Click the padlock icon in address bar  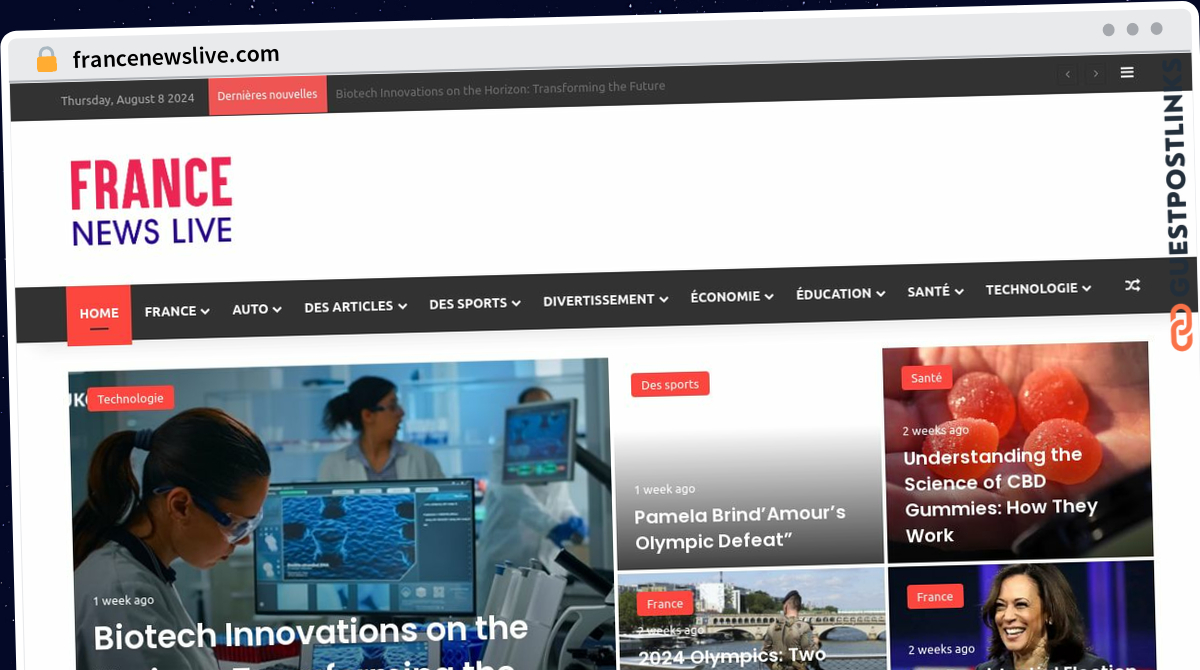46,59
